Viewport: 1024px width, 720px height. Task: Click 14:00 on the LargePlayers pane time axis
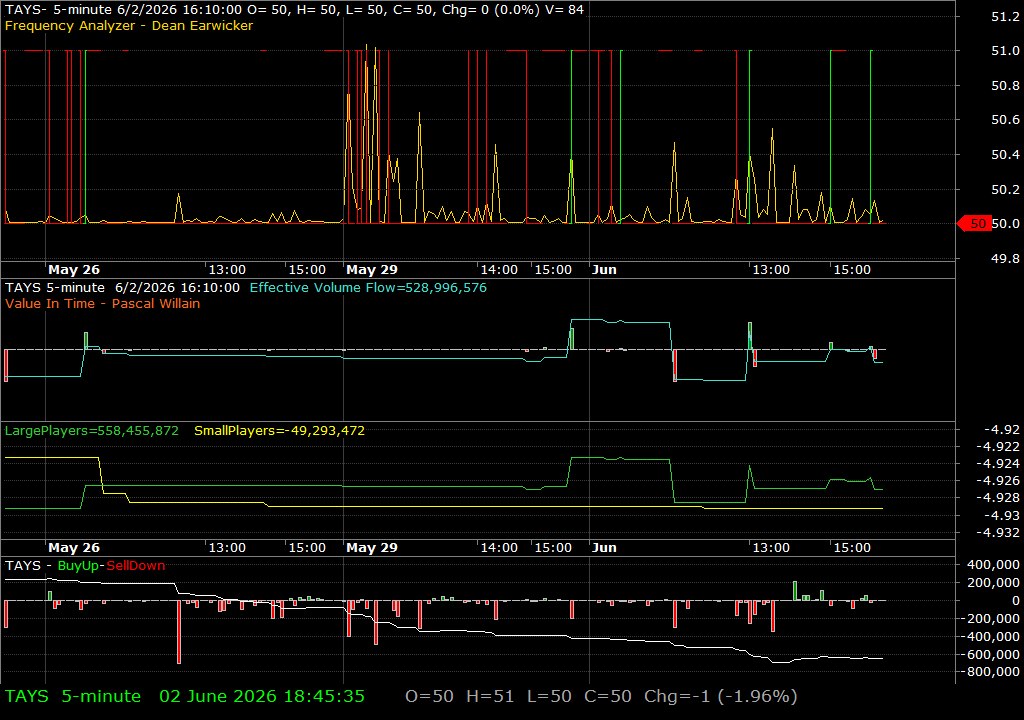pyautogui.click(x=499, y=548)
